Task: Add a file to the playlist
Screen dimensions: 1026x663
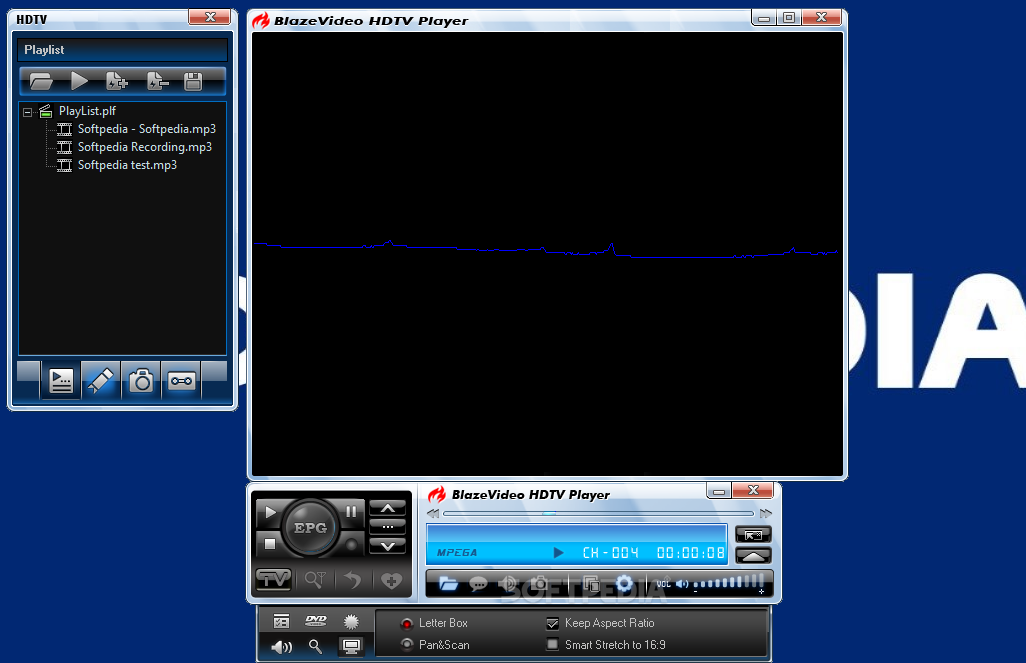Action: 116,81
